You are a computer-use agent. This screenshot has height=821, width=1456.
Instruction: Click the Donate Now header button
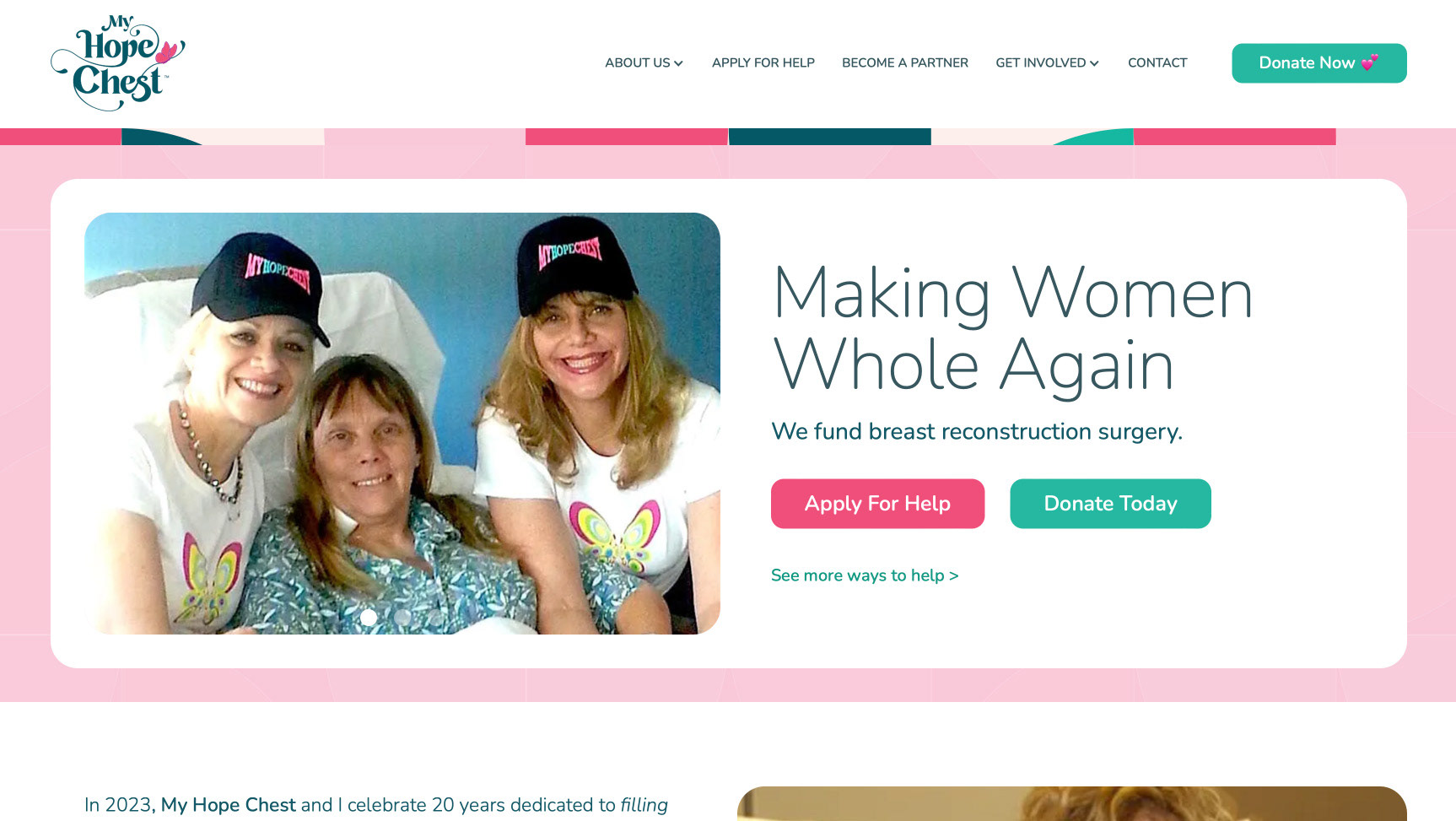coord(1318,63)
